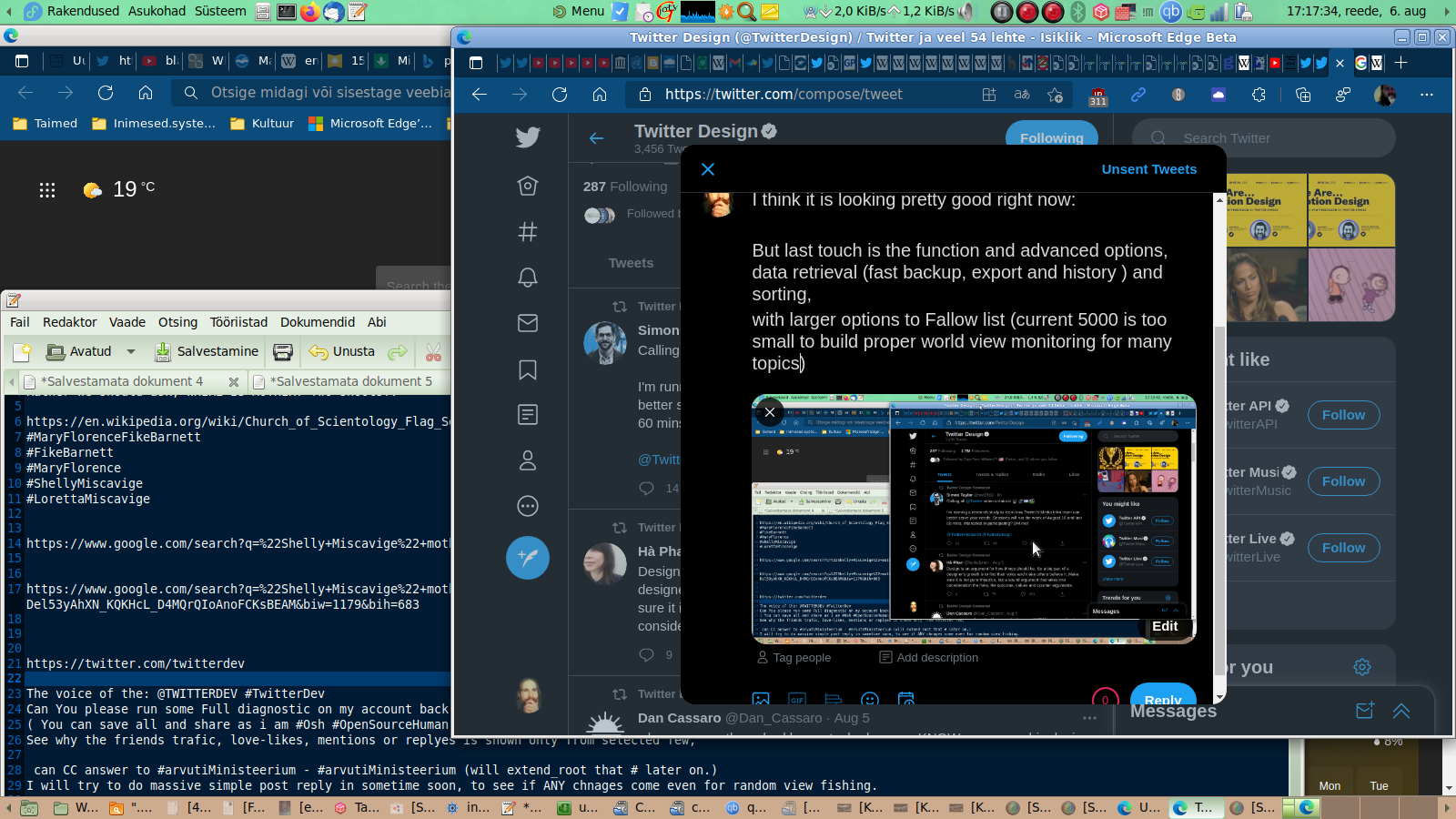Remove the attached screenshot from the tweet
The height and width of the screenshot is (819, 1456).
pos(770,412)
